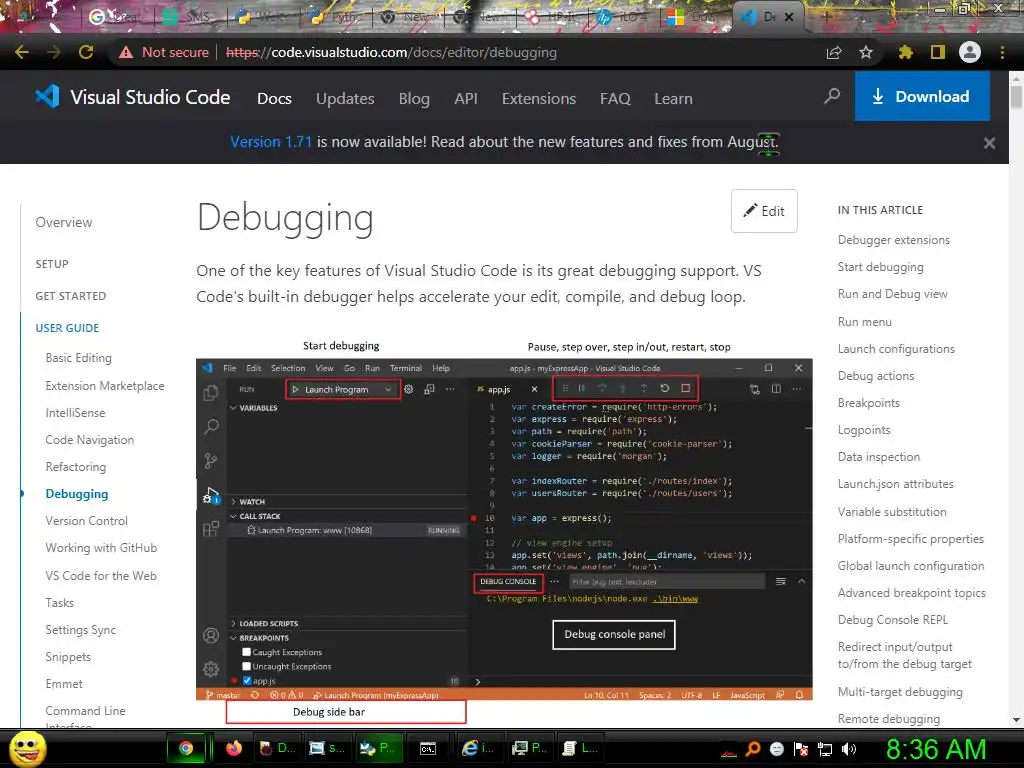Open Working with GitHub in the sidebar
Screen dimensions: 1024x768
coord(101,548)
